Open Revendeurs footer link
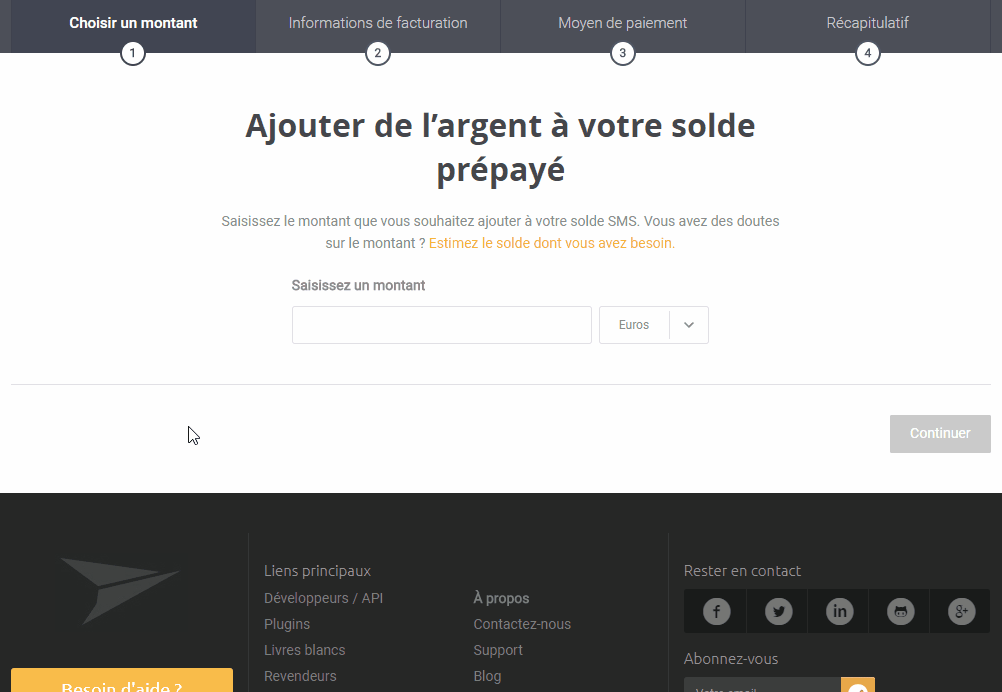The height and width of the screenshot is (692, 1002). tap(300, 676)
